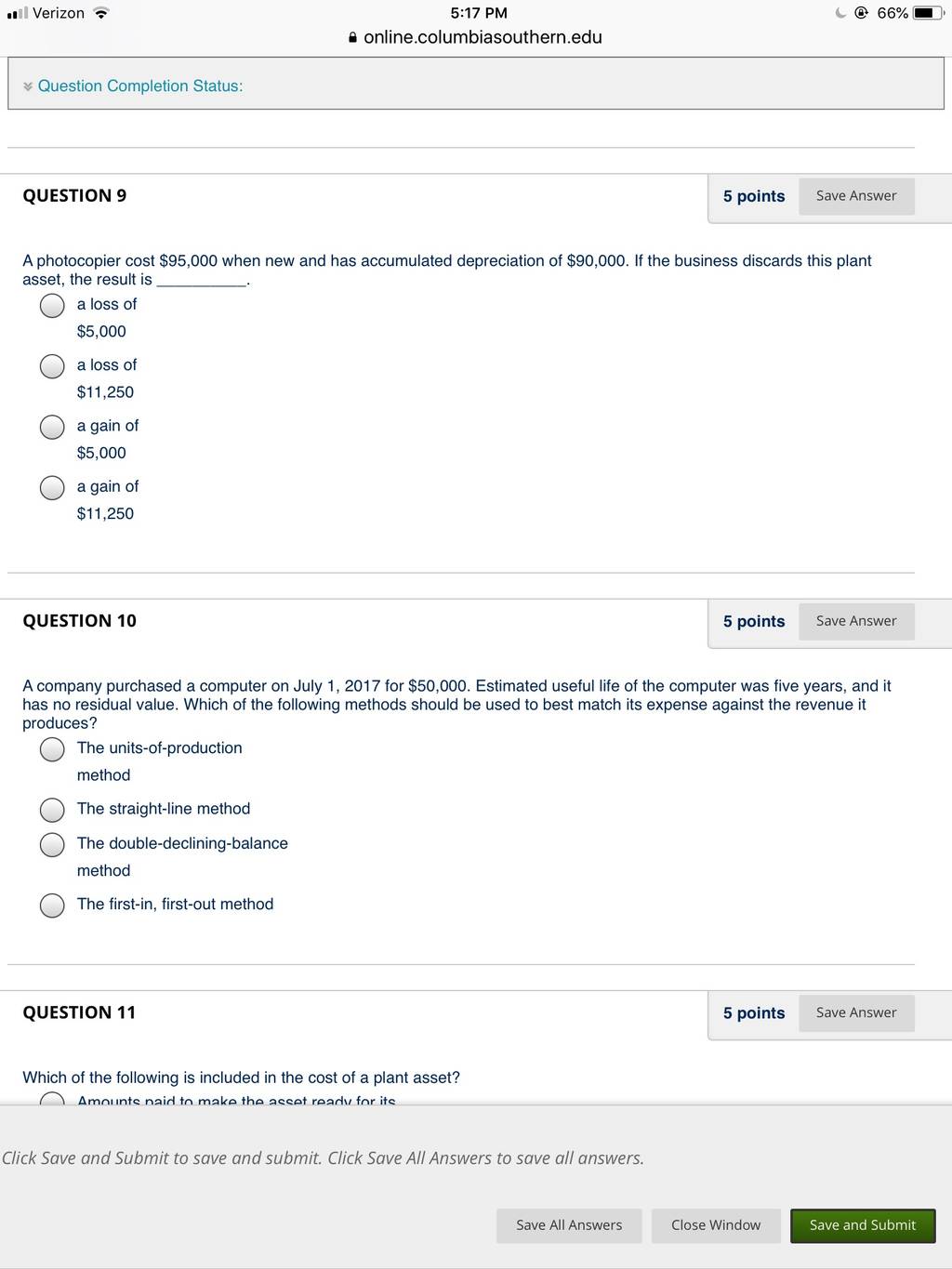Choose "a gain of $5,000" radio button
This screenshot has width=952, height=1269.
[52, 427]
